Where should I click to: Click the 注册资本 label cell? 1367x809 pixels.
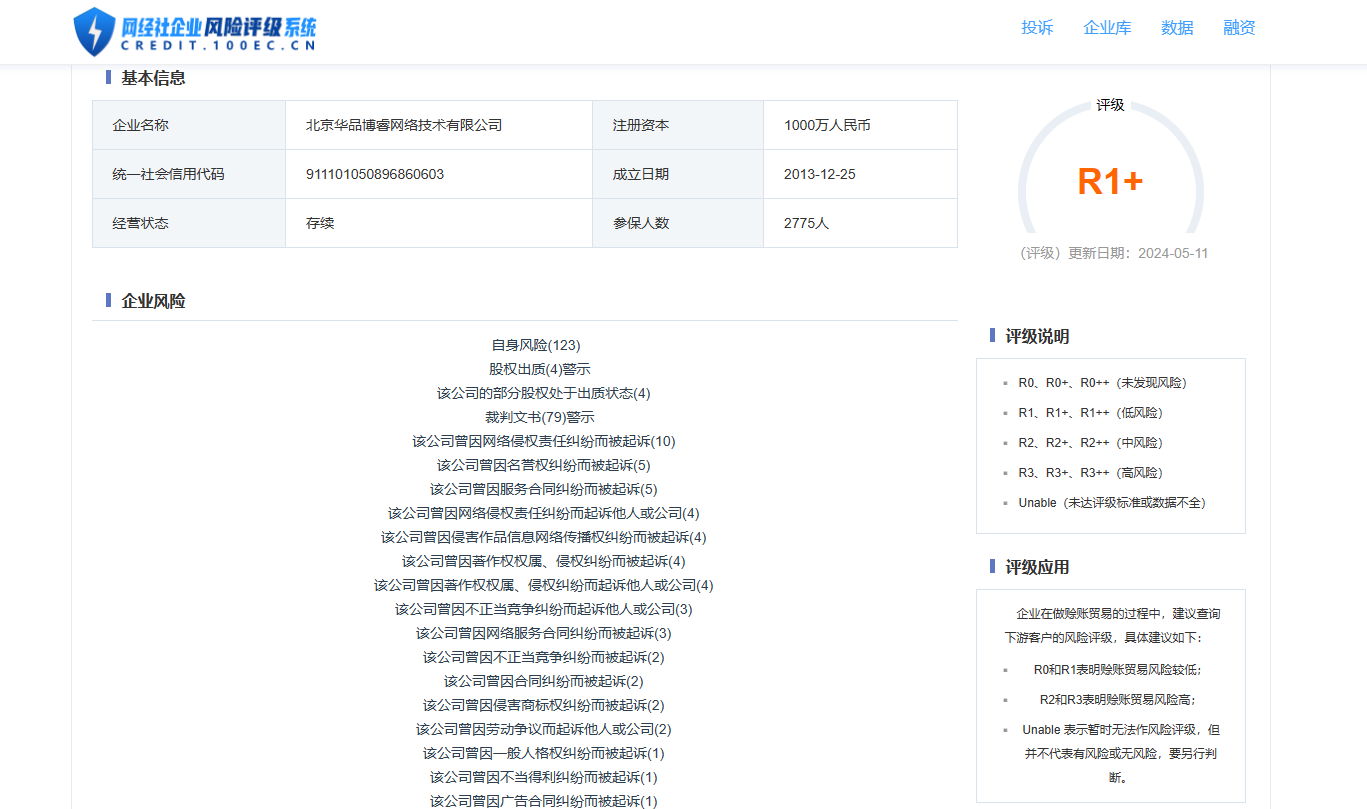tap(678, 125)
